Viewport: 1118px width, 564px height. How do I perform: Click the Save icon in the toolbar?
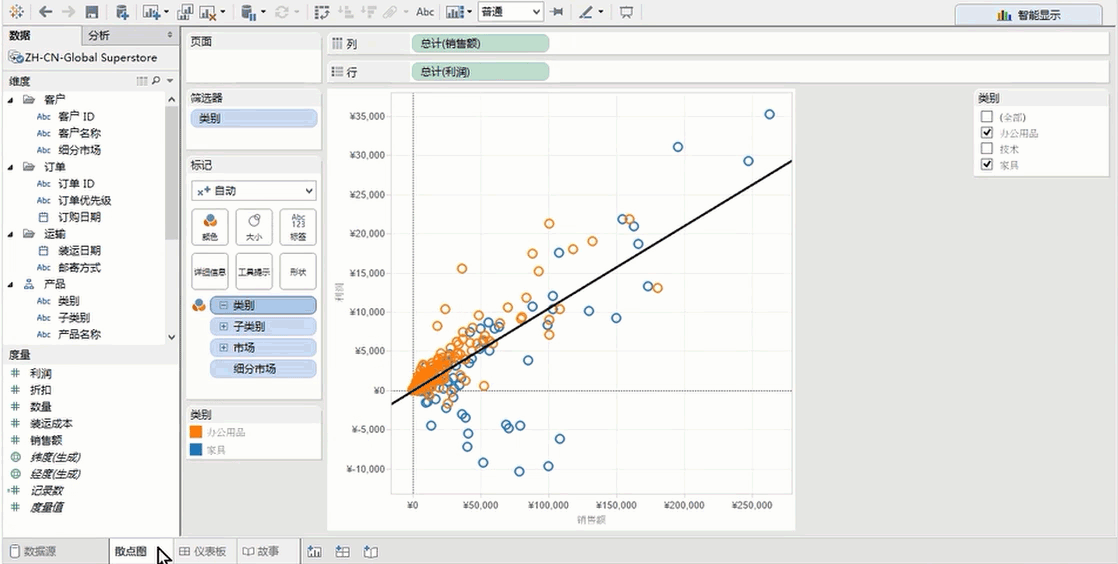pos(92,13)
